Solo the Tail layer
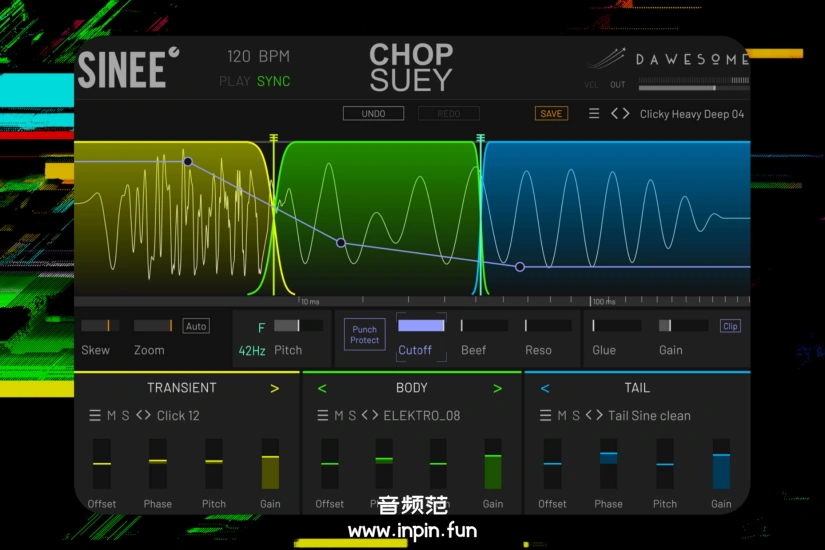Screen dimensions: 825x550 click(x=576, y=416)
